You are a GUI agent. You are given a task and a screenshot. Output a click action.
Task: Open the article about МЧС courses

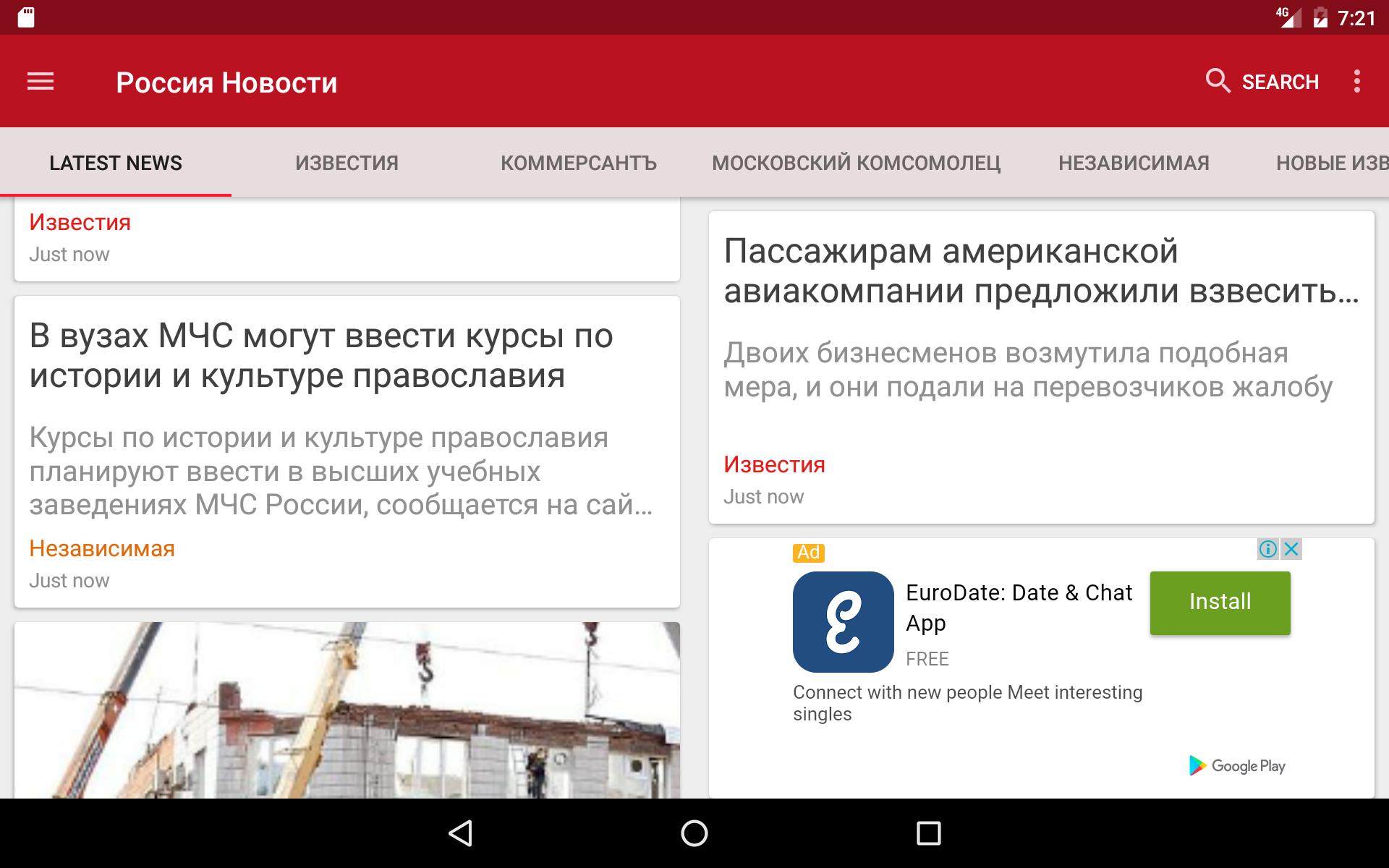pyautogui.click(x=347, y=452)
